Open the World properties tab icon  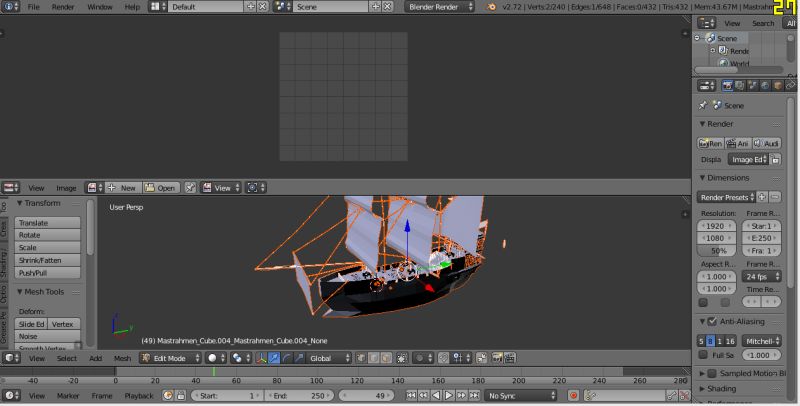[x=765, y=86]
